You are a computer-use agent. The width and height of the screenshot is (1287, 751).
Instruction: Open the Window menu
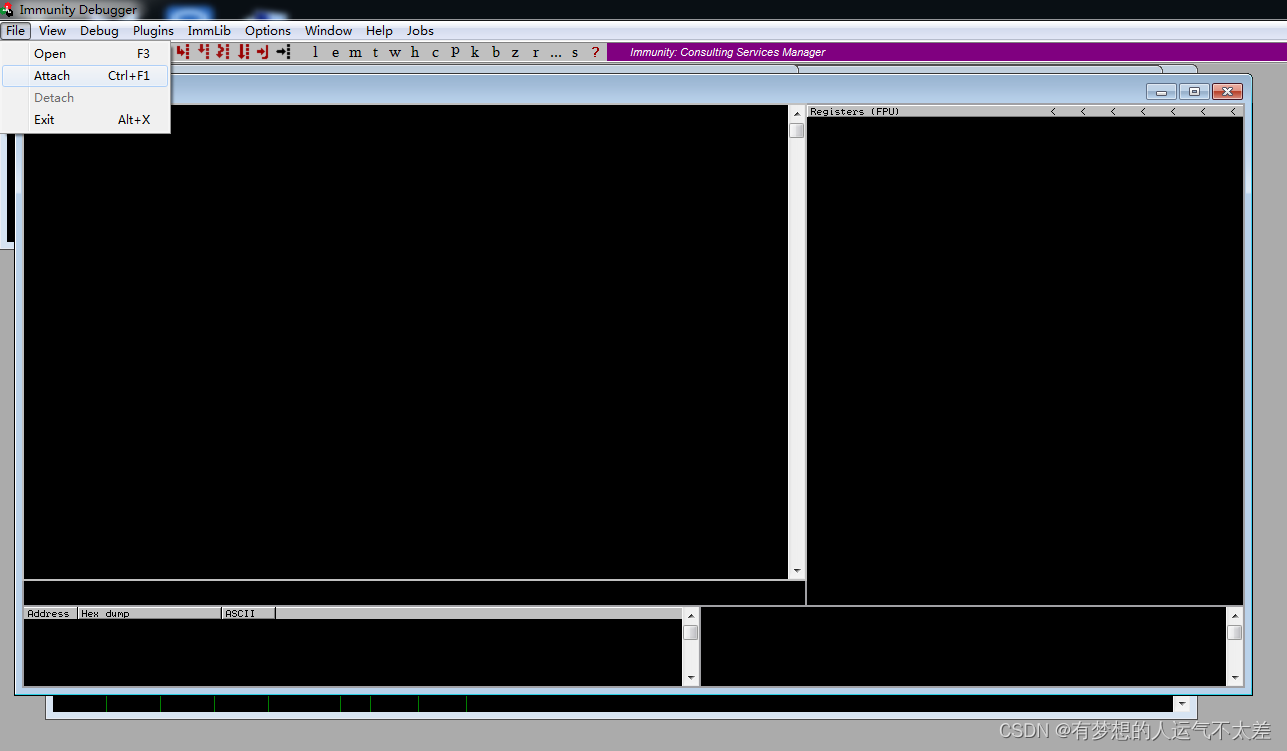pos(328,31)
